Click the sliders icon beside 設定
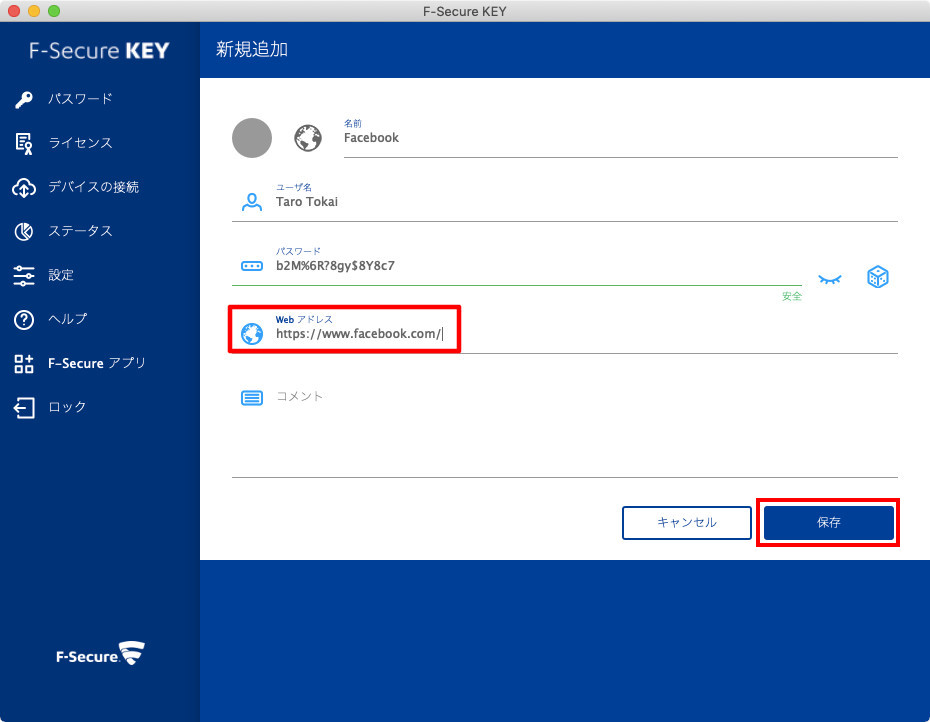Viewport: 930px width, 722px height. pos(24,275)
